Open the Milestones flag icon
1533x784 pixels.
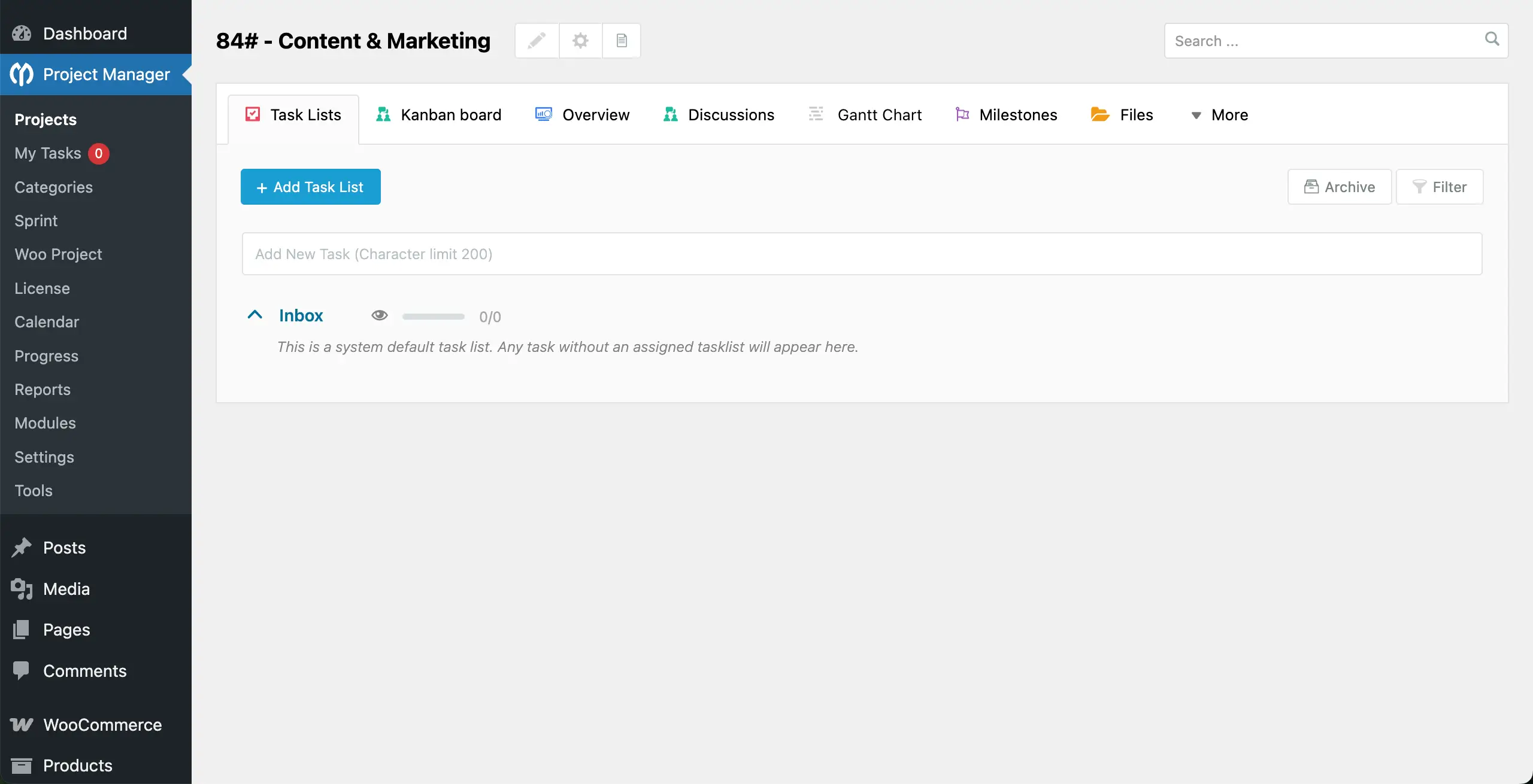point(962,114)
